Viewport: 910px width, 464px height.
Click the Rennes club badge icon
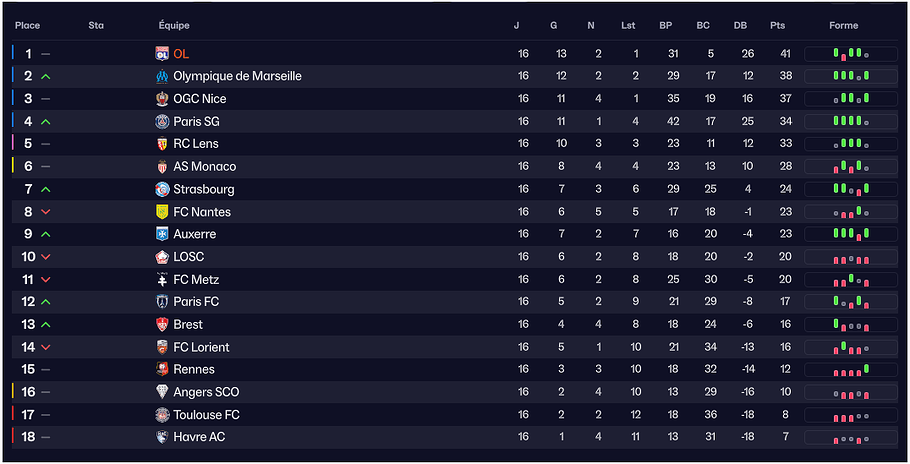[x=162, y=370]
